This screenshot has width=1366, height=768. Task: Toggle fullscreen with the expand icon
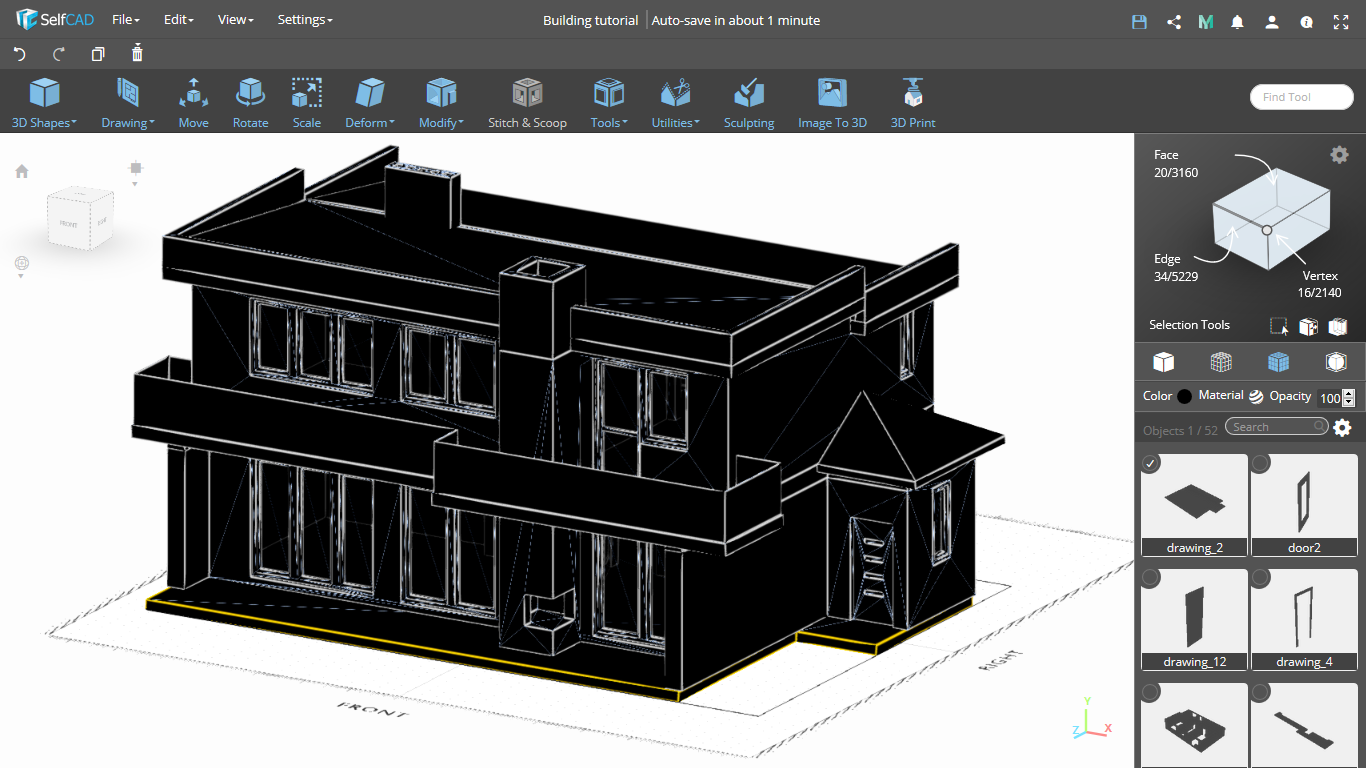tap(1340, 21)
